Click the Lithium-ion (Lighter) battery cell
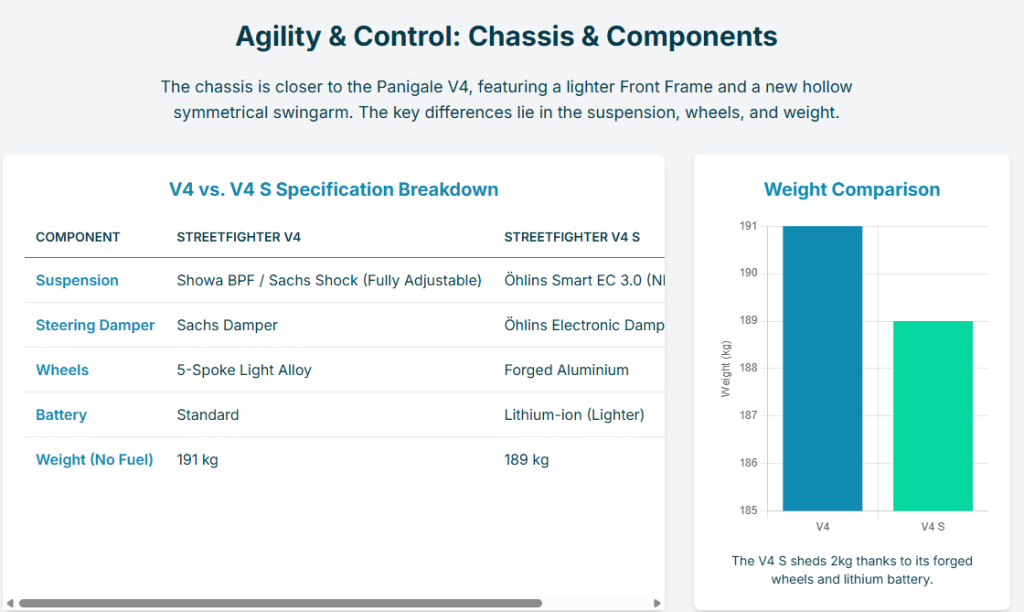The image size is (1024, 612). point(574,415)
